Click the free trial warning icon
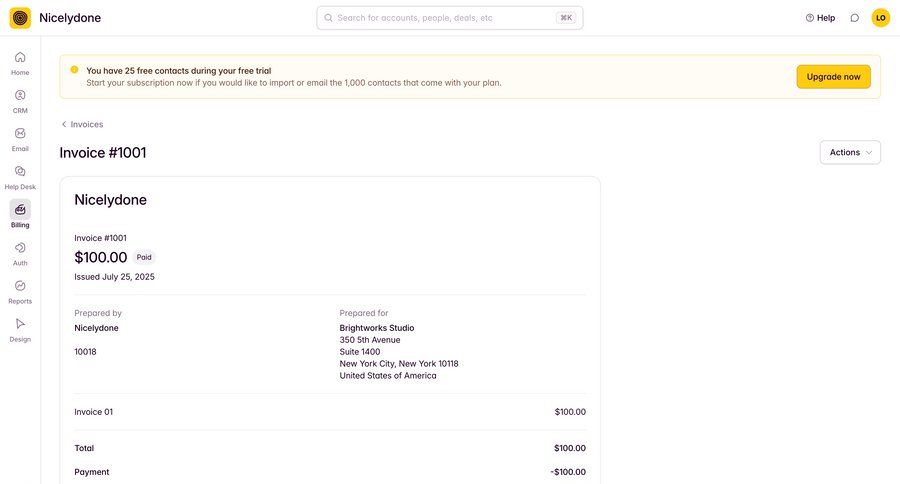Image resolution: width=900 pixels, height=484 pixels. (x=74, y=70)
